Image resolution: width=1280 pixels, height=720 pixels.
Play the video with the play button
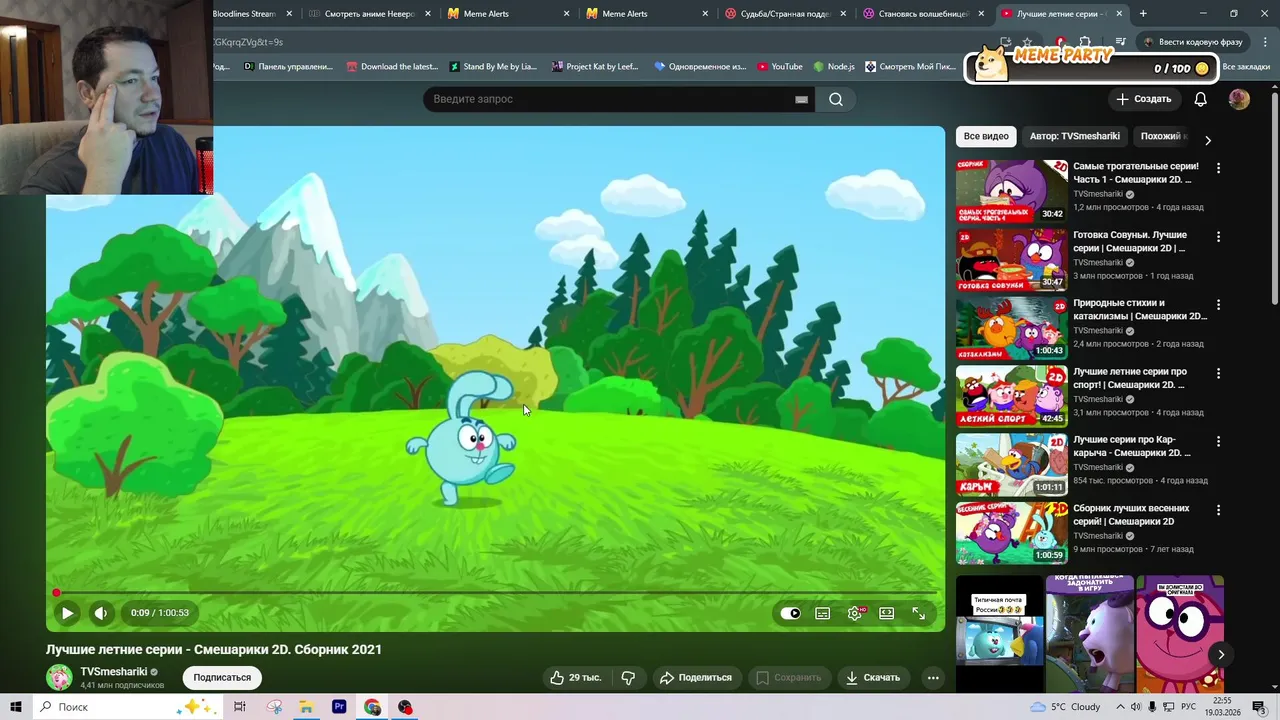tap(67, 613)
